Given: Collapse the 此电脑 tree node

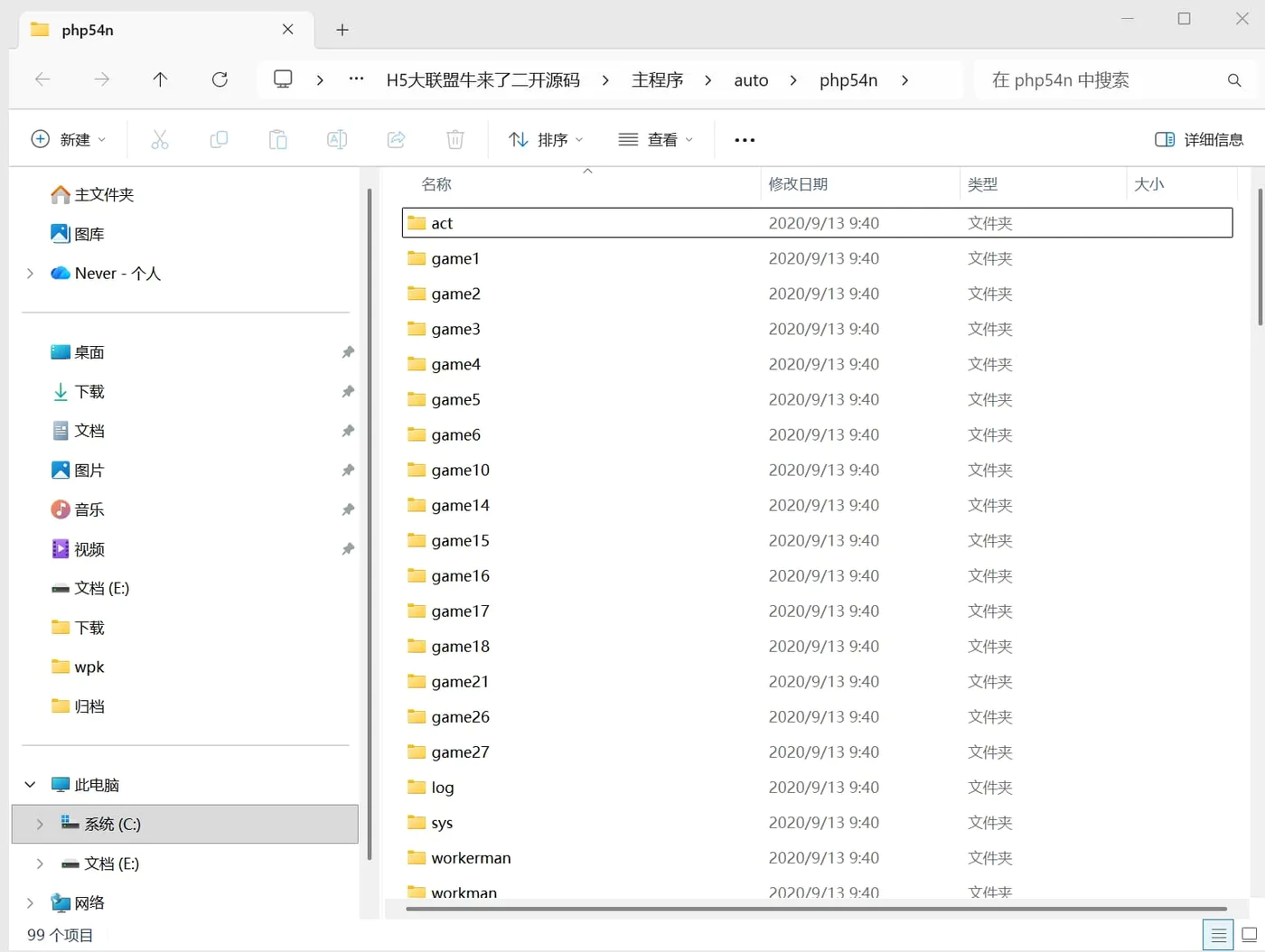Looking at the screenshot, I should 30,785.
